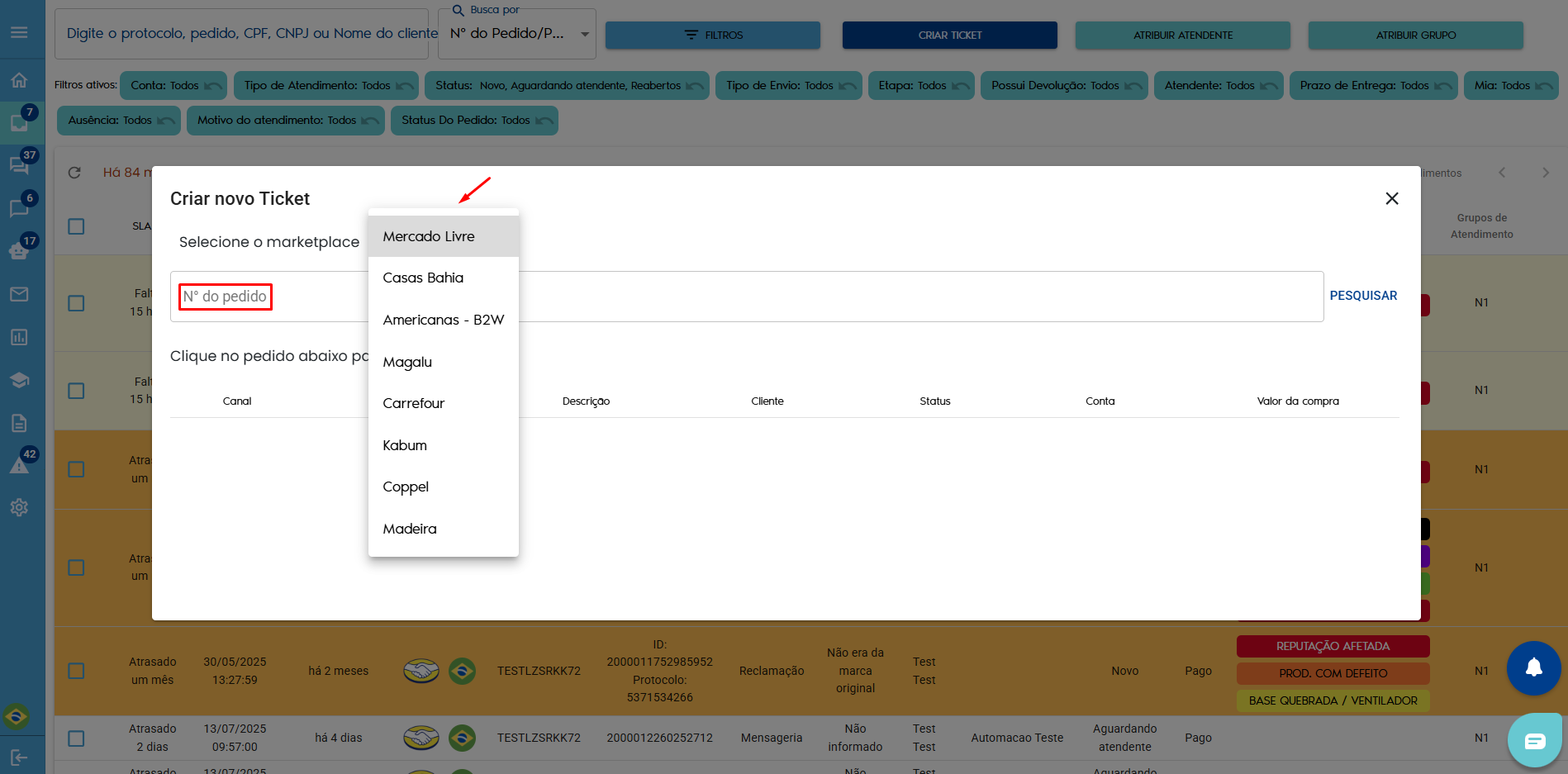The height and width of the screenshot is (774, 1568).
Task: Open the notification bell floating button
Action: (1534, 667)
